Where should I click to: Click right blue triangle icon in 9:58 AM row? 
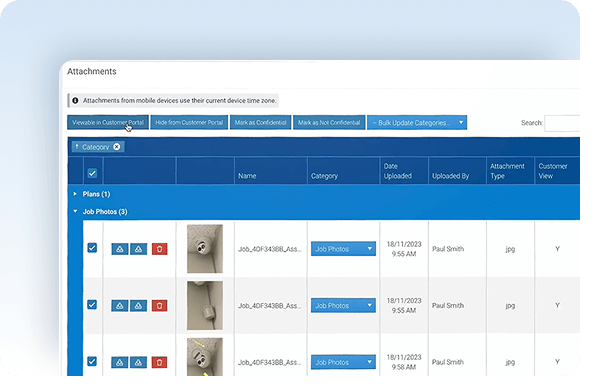pyautogui.click(x=139, y=362)
